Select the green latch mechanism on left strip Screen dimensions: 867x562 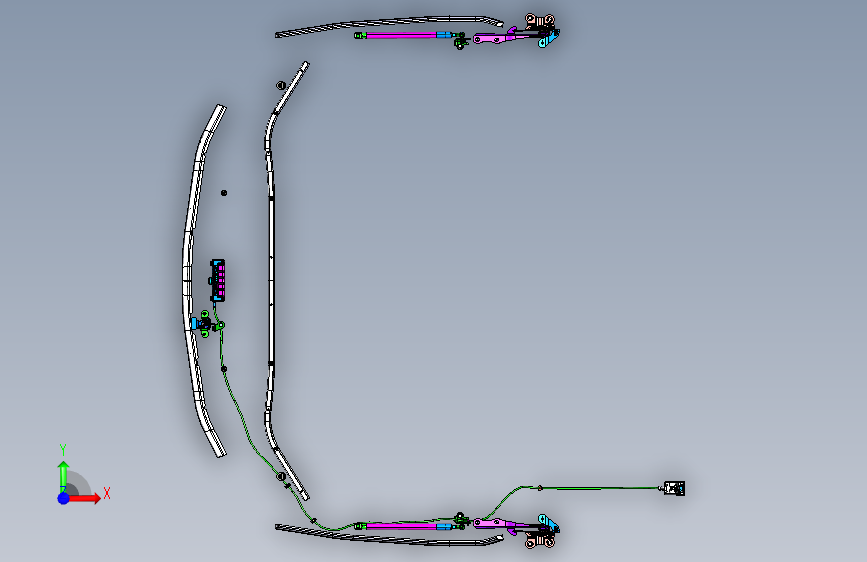pyautogui.click(x=207, y=324)
